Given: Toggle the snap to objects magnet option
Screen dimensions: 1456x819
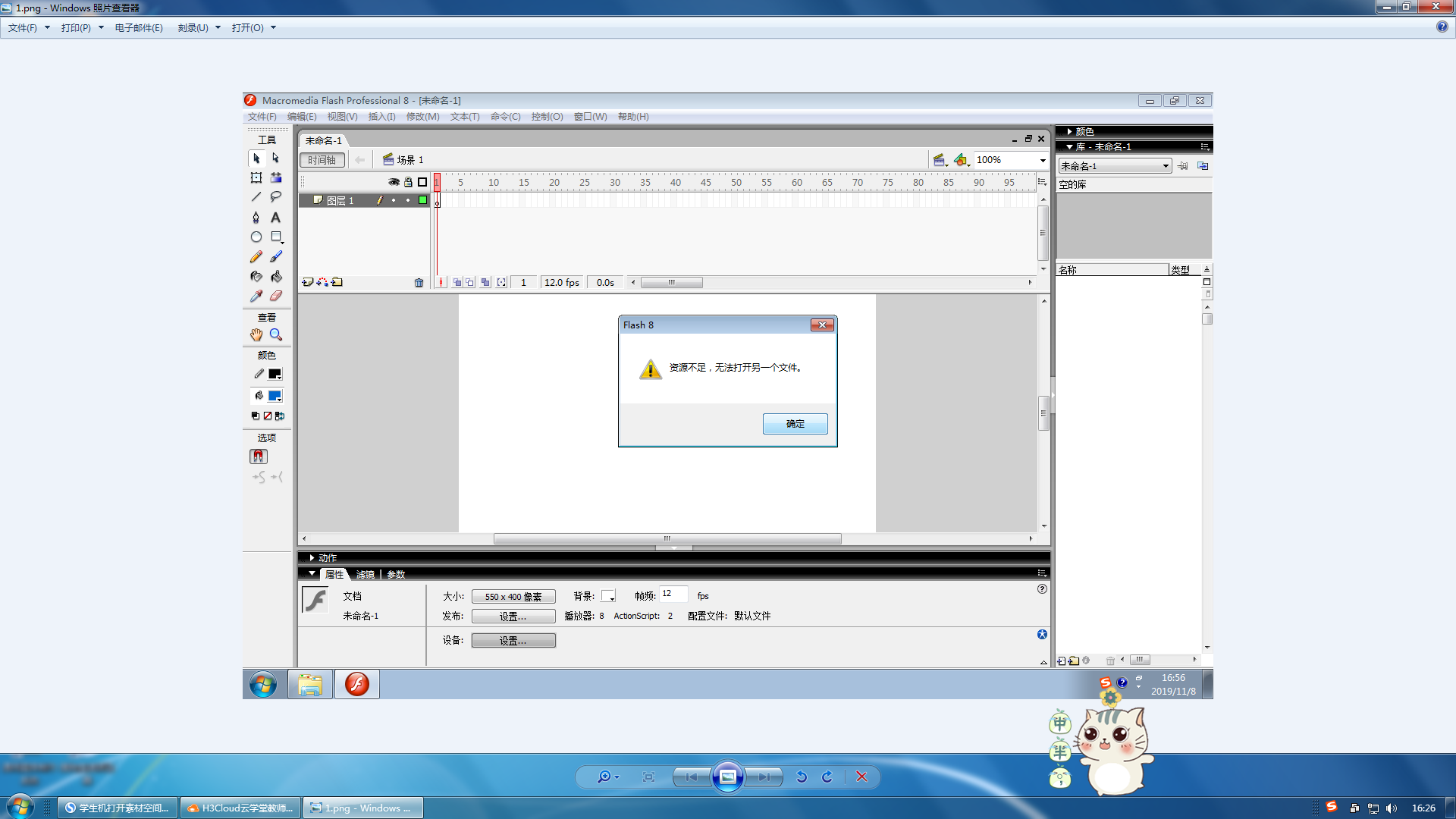Looking at the screenshot, I should [x=259, y=457].
